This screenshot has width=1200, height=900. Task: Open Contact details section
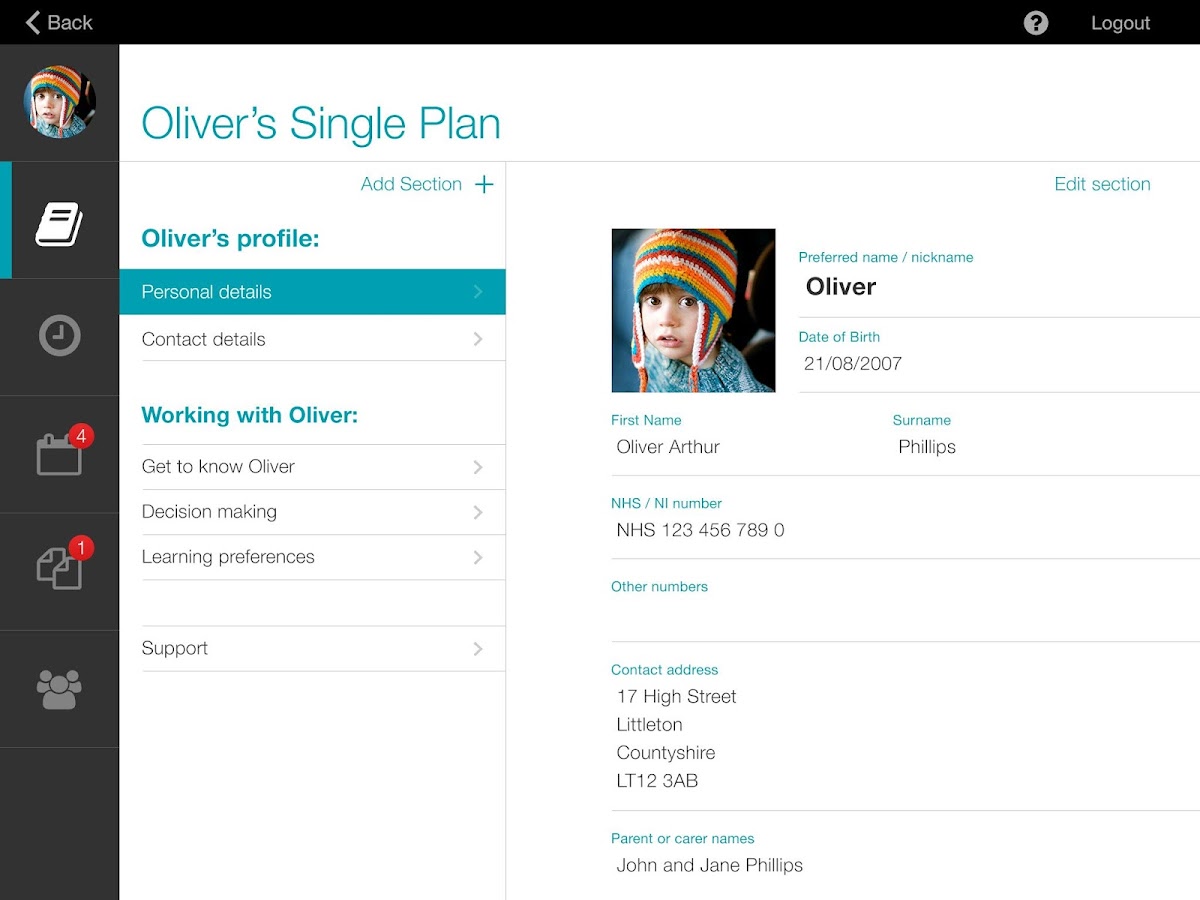312,339
